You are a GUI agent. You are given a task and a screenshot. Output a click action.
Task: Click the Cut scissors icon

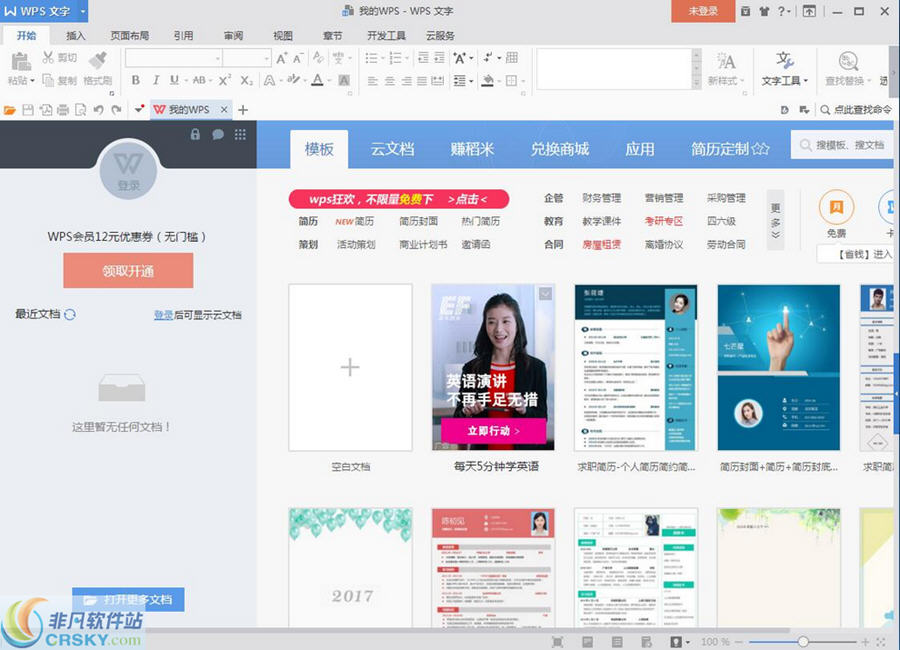[x=48, y=57]
